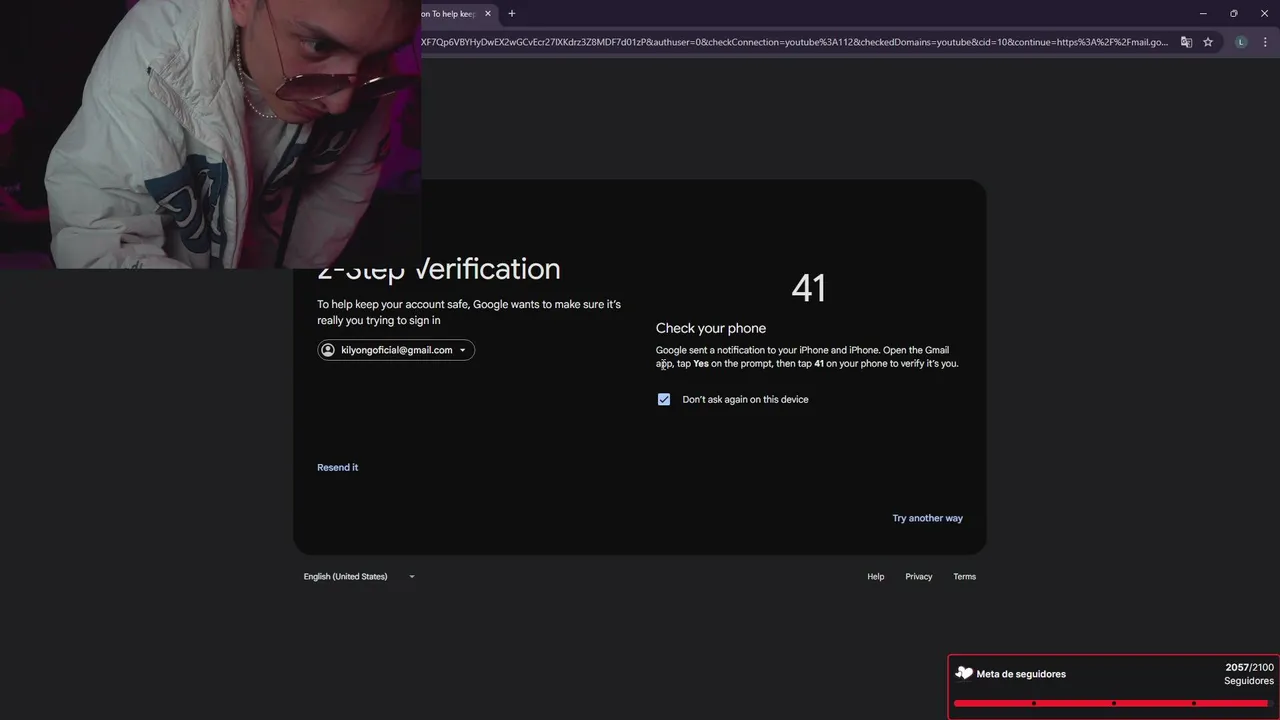Restore down the browser window
The width and height of the screenshot is (1280, 720).
[x=1233, y=13]
